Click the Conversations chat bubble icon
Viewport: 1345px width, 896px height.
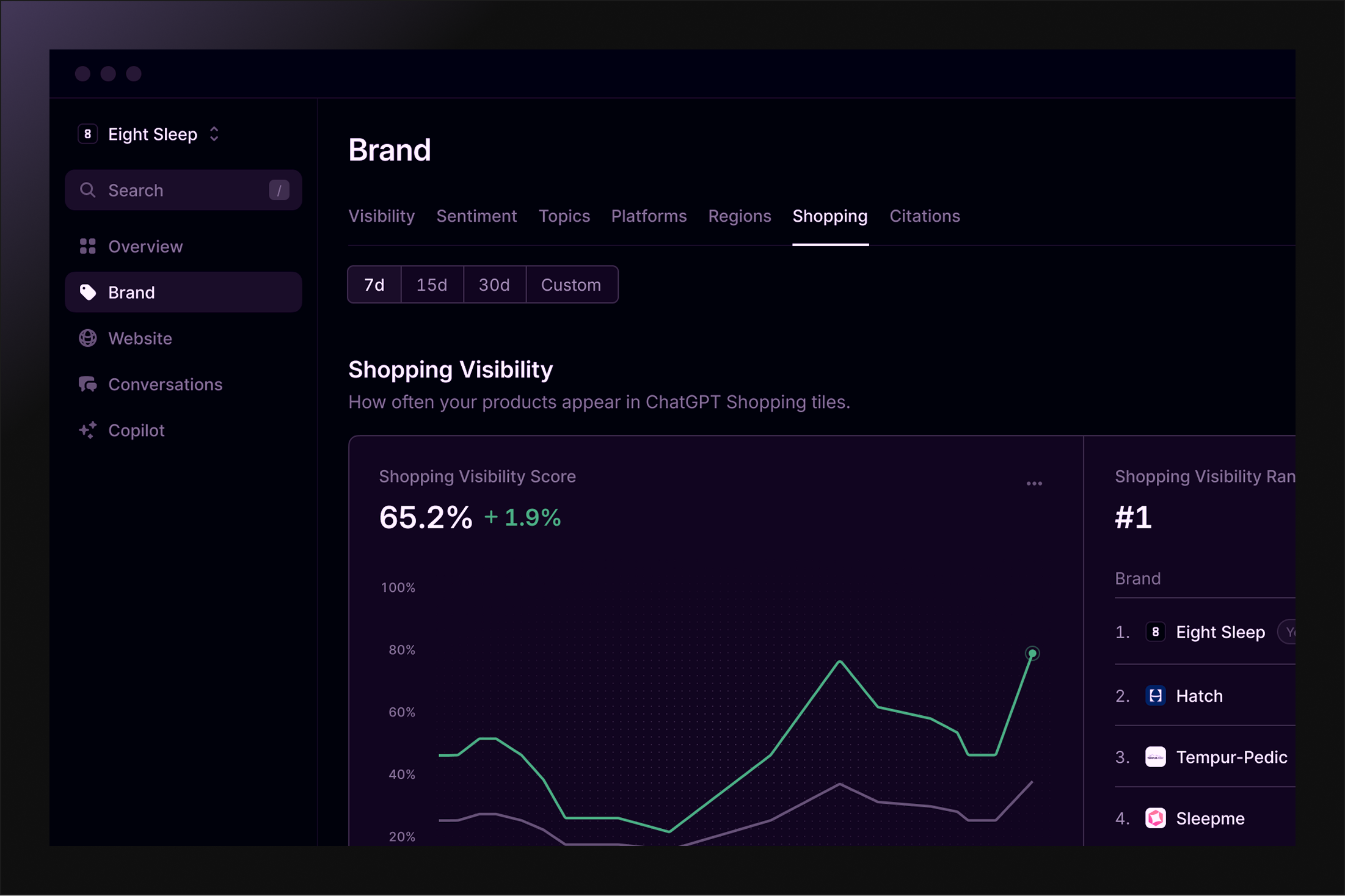88,384
